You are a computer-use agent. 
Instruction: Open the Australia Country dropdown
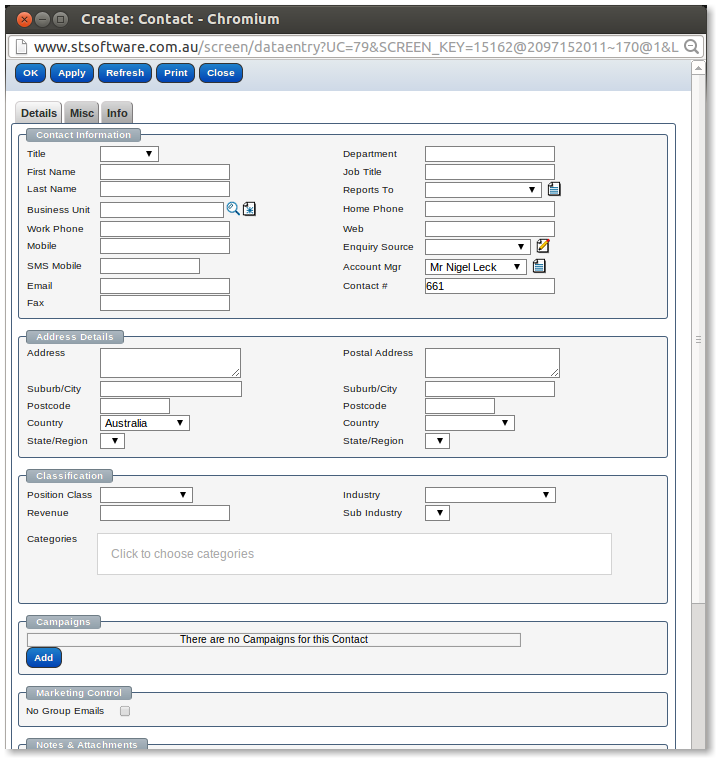145,423
